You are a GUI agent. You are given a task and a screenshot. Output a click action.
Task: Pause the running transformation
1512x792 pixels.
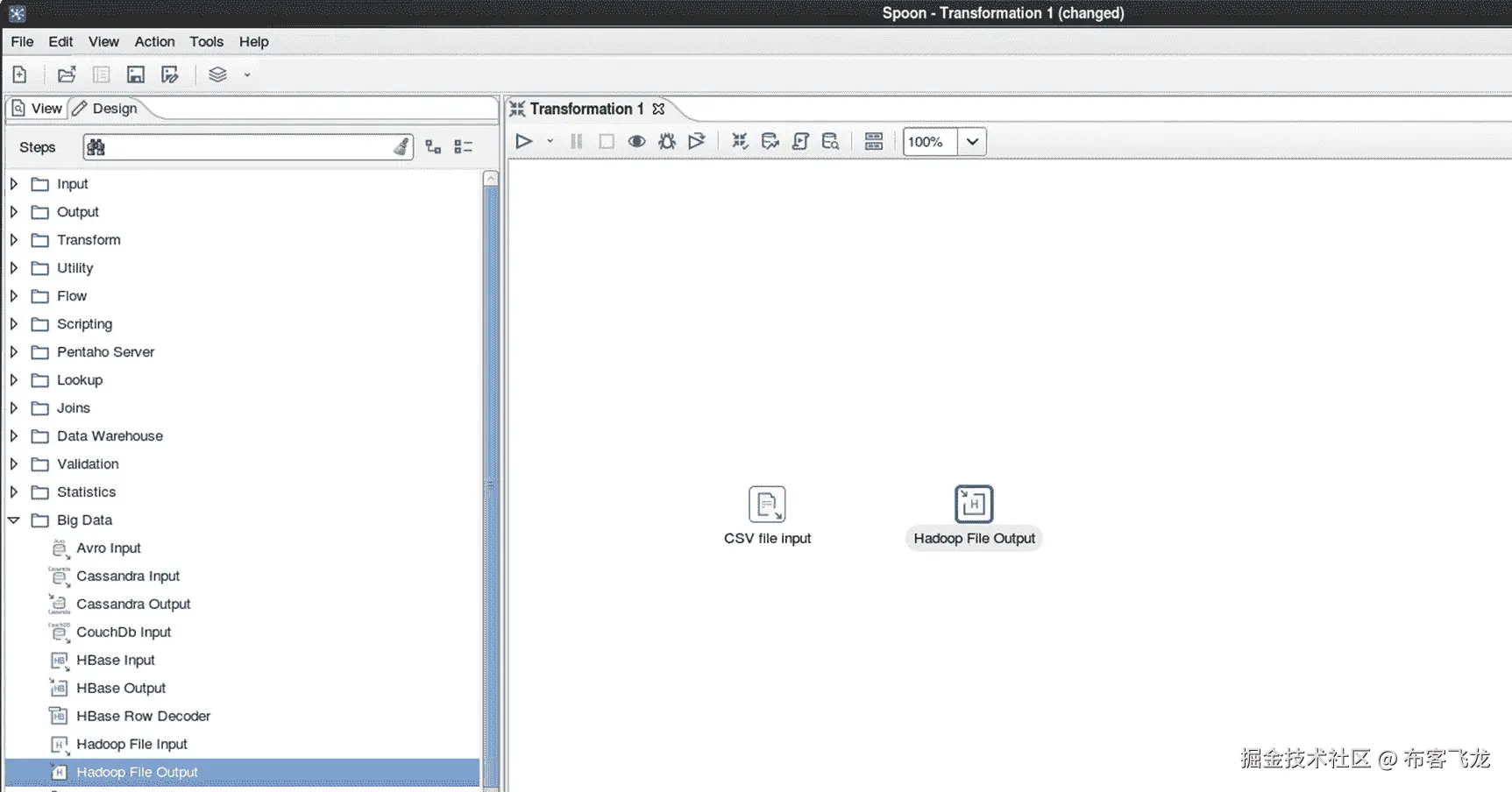point(576,141)
